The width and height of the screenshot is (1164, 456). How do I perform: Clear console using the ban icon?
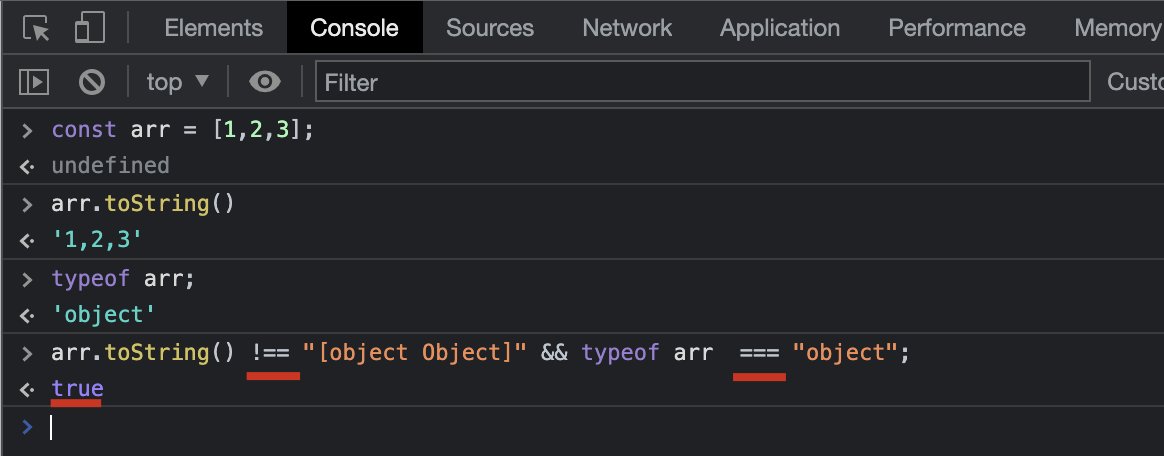[x=92, y=82]
